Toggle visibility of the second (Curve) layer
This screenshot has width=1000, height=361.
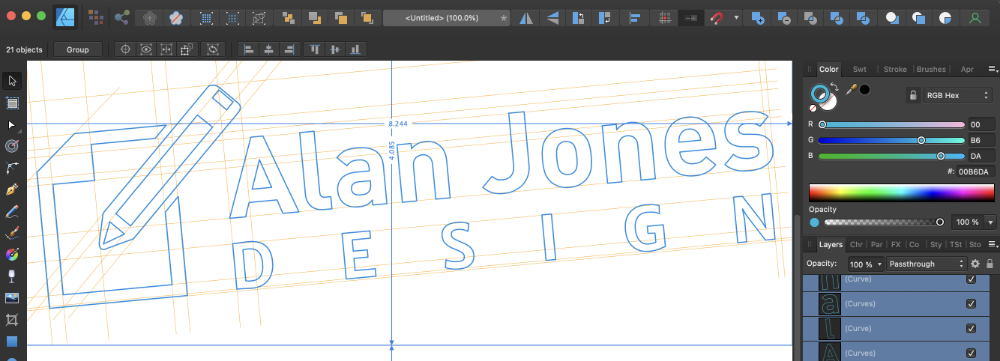[x=971, y=328]
